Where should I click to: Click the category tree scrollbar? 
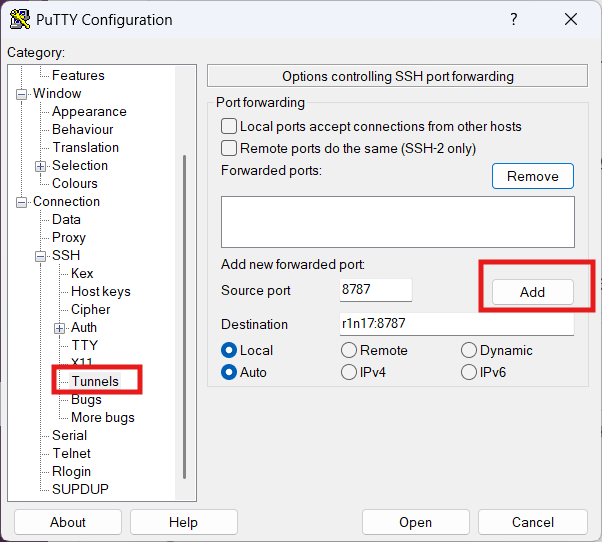(x=183, y=320)
